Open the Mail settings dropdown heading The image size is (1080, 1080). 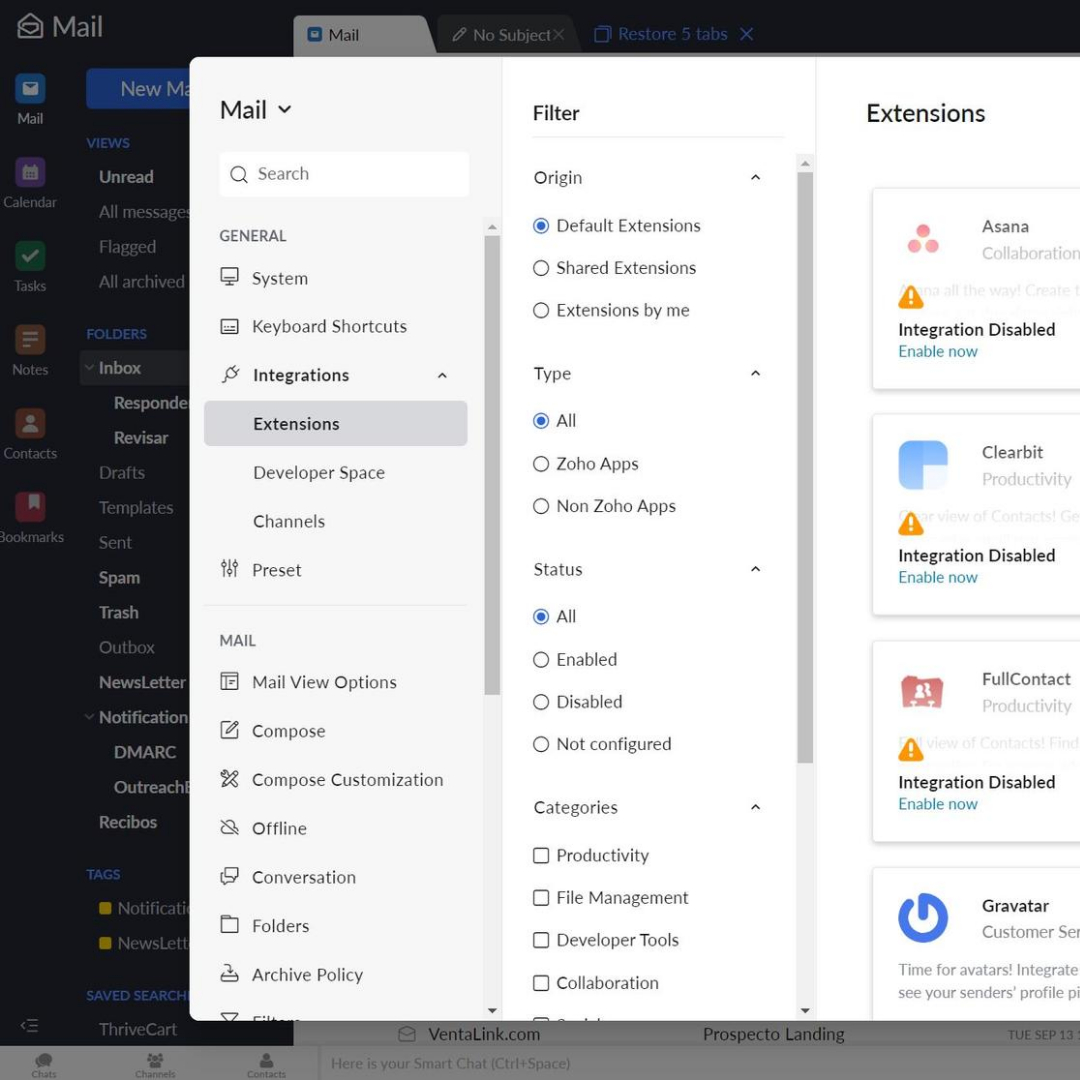pos(256,110)
